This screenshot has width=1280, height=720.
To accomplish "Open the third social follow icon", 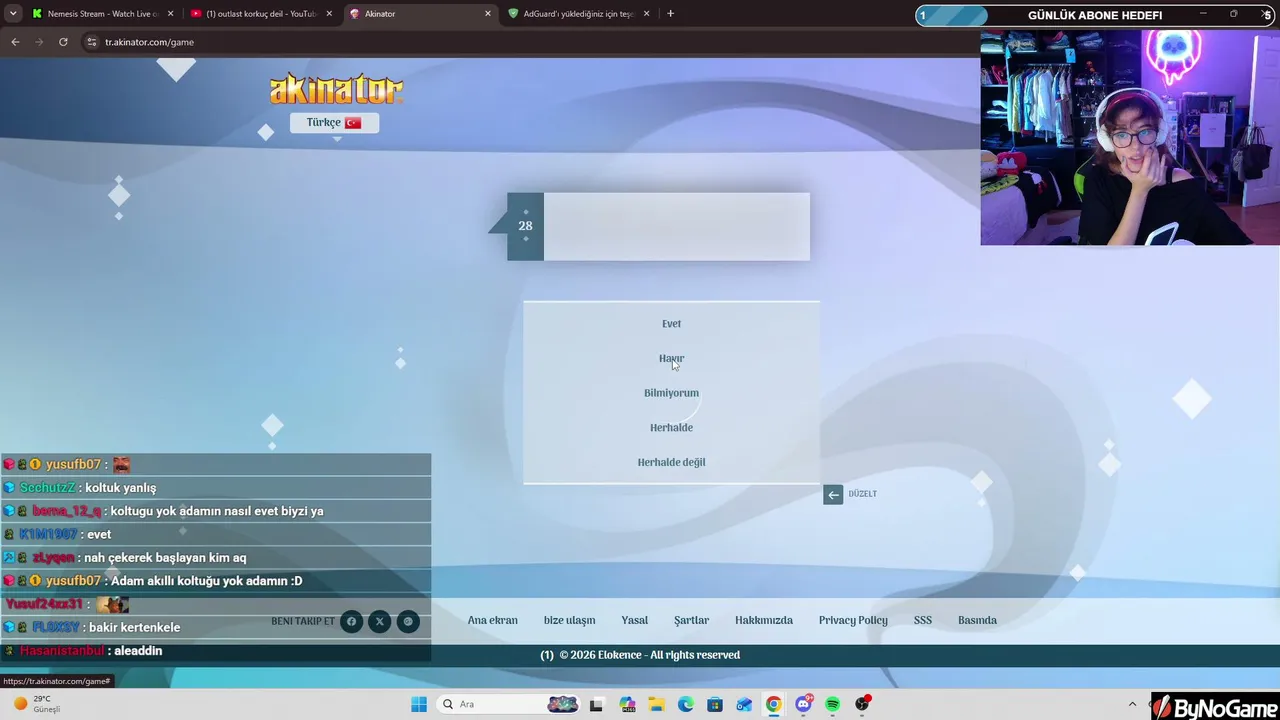I will [x=408, y=622].
